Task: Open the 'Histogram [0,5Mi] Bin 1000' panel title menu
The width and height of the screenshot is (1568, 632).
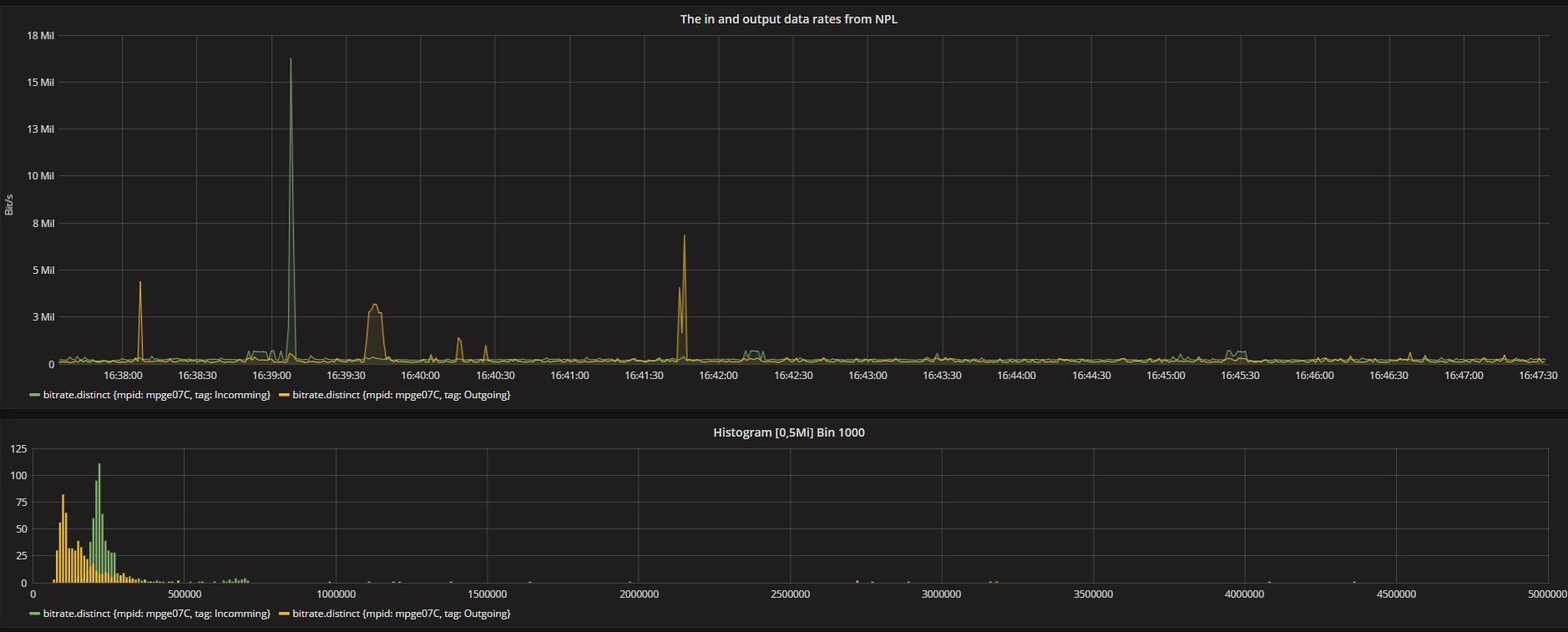Action: [x=788, y=432]
